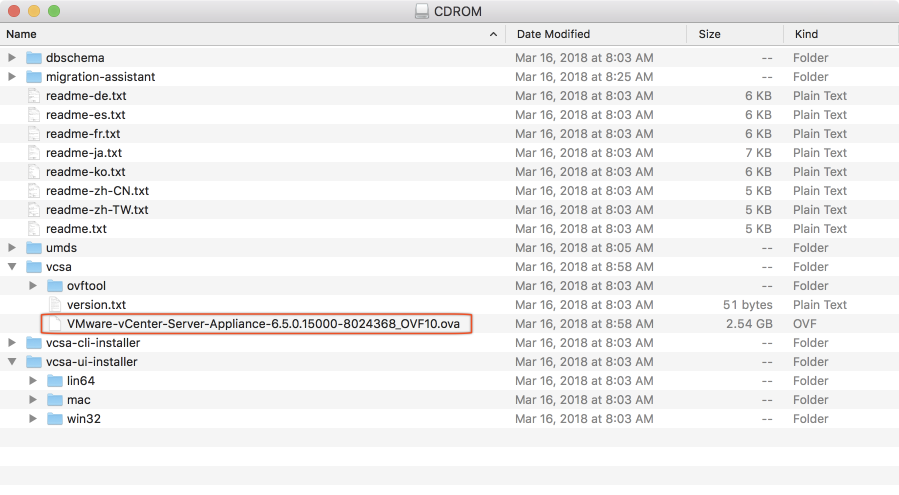Click the version.txt document icon
Screen dimensions: 899x495
coord(55,305)
